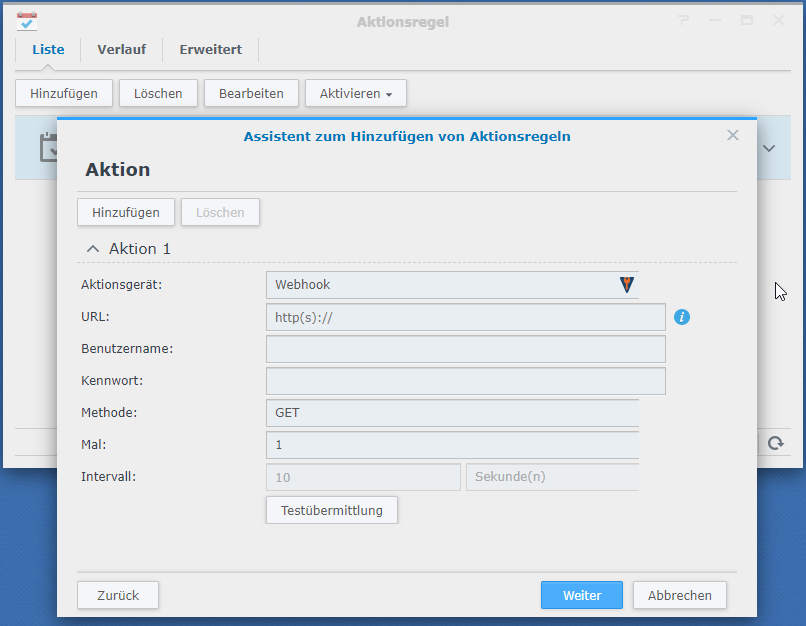Open the Mal count dropdown

452,445
